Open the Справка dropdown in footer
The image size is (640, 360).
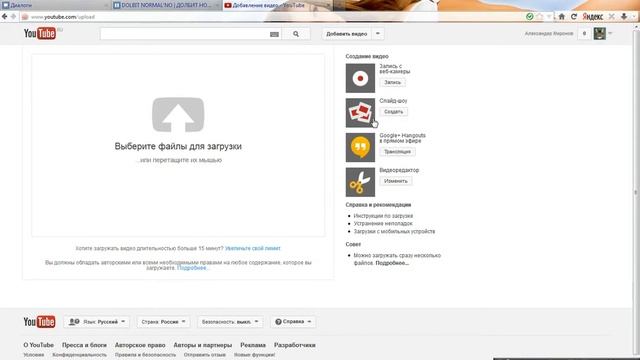(x=293, y=322)
